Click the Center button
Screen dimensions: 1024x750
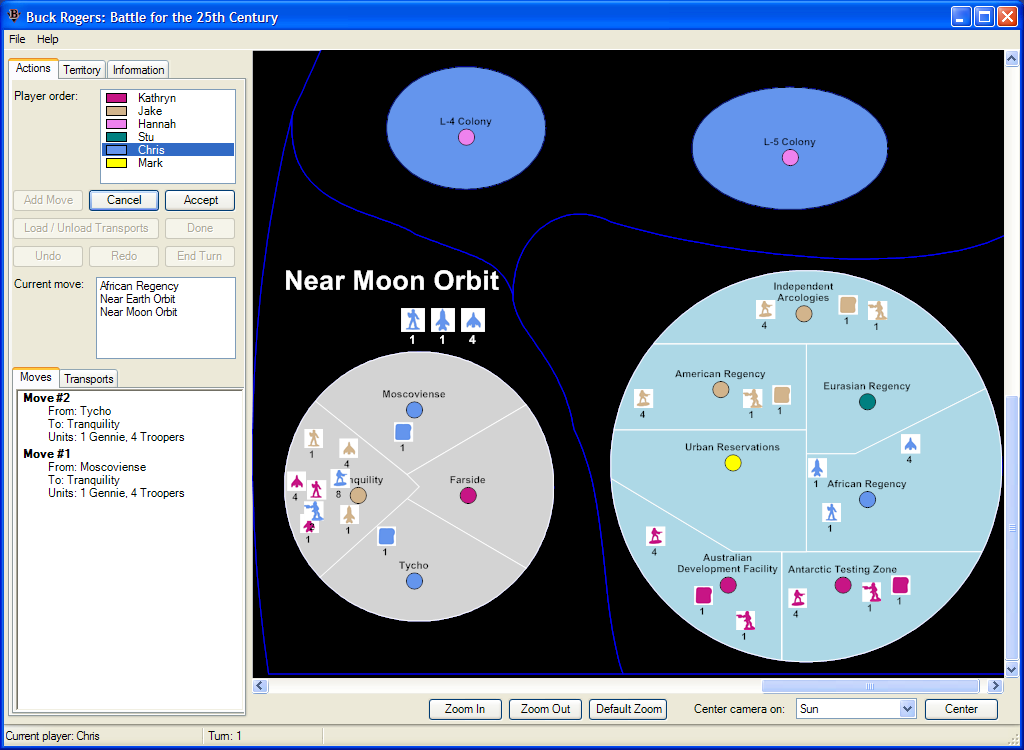click(x=961, y=709)
